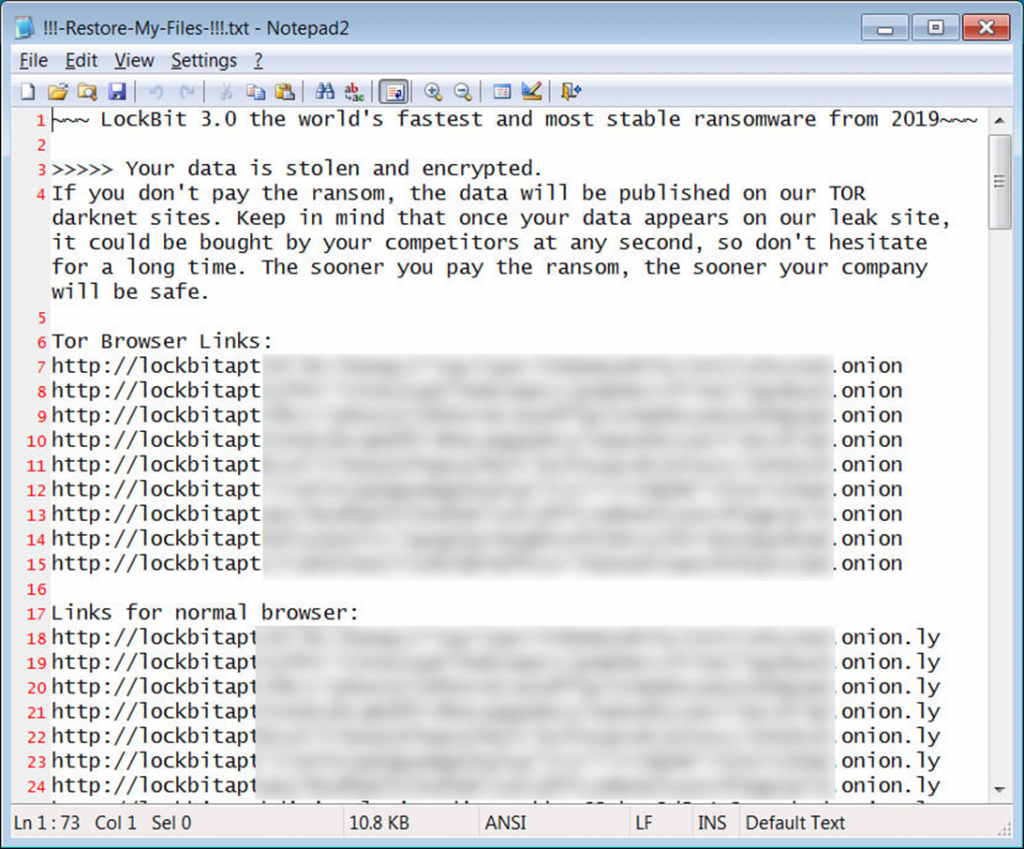Click the Save floppy disk icon
This screenshot has height=849, width=1024.
click(x=116, y=92)
